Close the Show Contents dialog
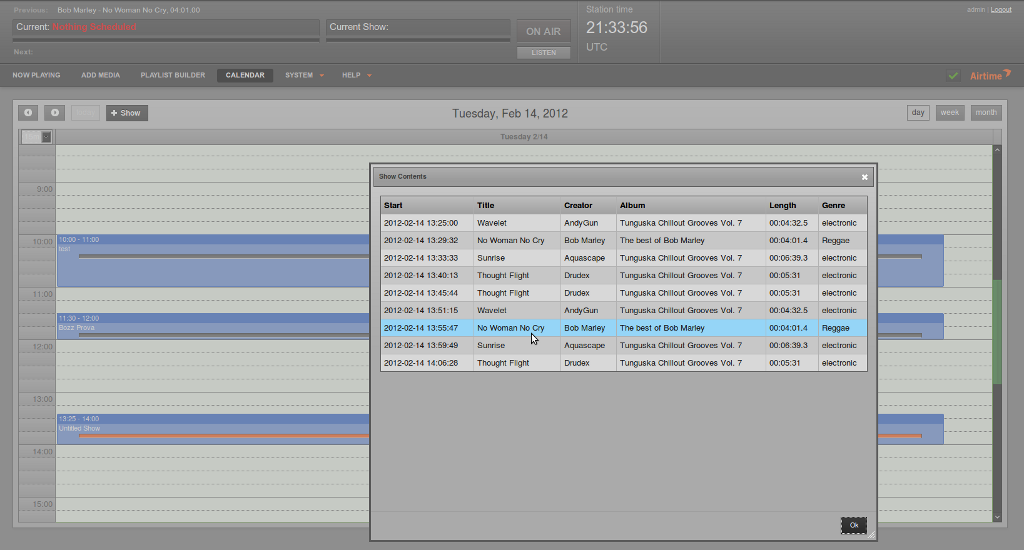Screen dimensions: 1024x550 pos(865,177)
